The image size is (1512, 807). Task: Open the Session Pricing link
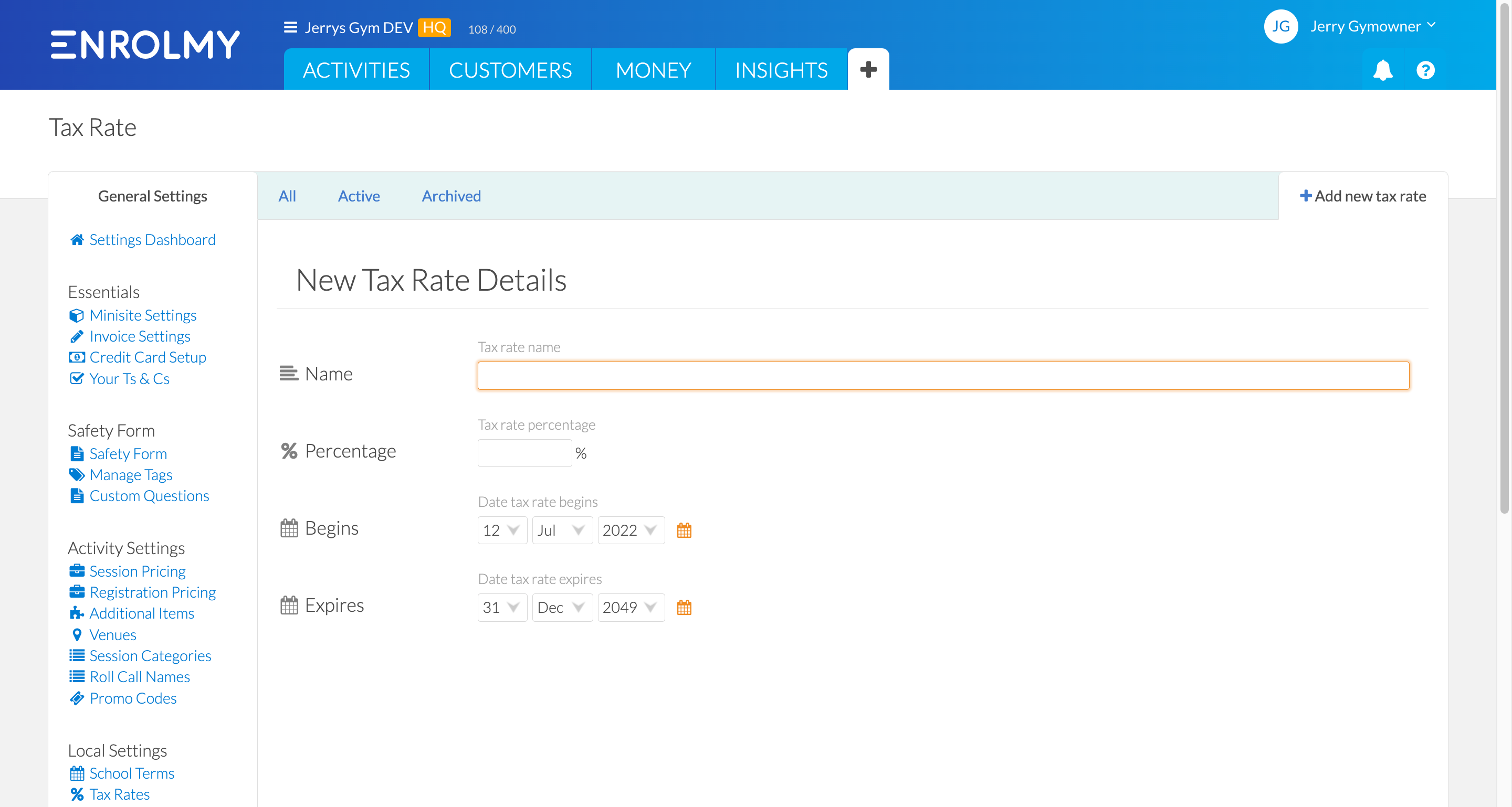click(x=138, y=571)
